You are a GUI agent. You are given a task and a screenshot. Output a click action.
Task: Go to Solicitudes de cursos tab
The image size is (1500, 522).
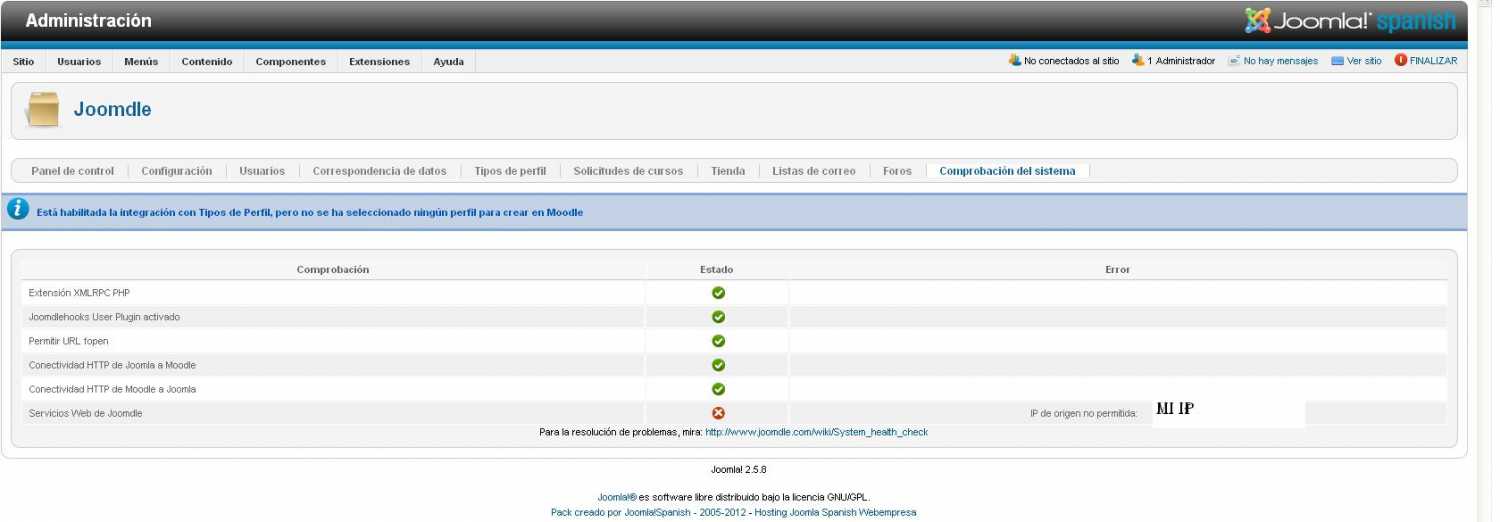628,171
